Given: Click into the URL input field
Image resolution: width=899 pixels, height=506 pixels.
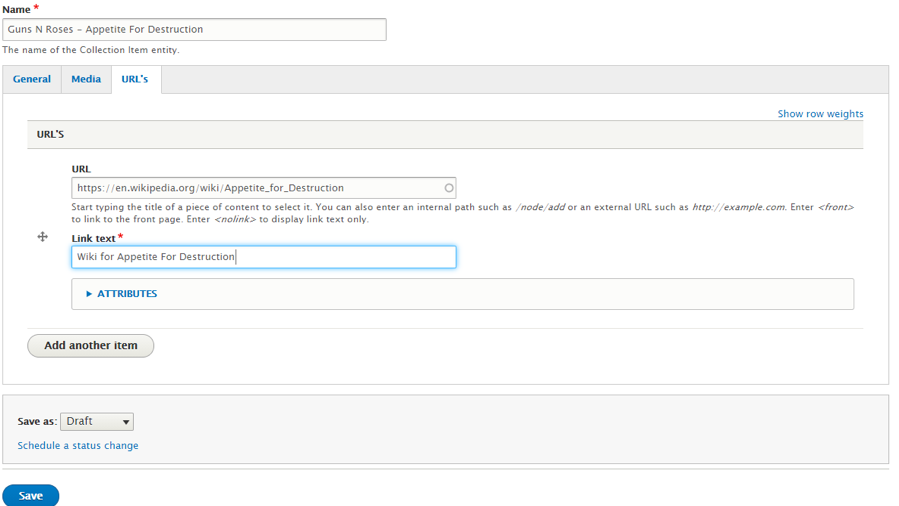Looking at the screenshot, I should pos(255,188).
